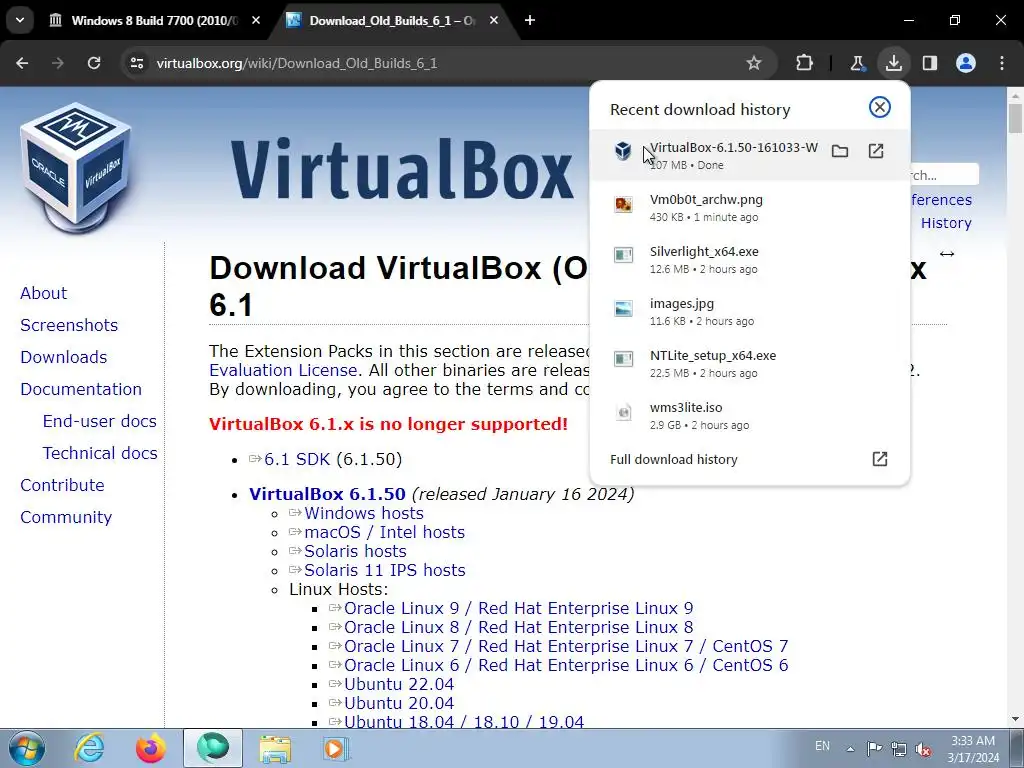Reload the page with refresh icon
This screenshot has width=1024, height=768.
(x=94, y=63)
